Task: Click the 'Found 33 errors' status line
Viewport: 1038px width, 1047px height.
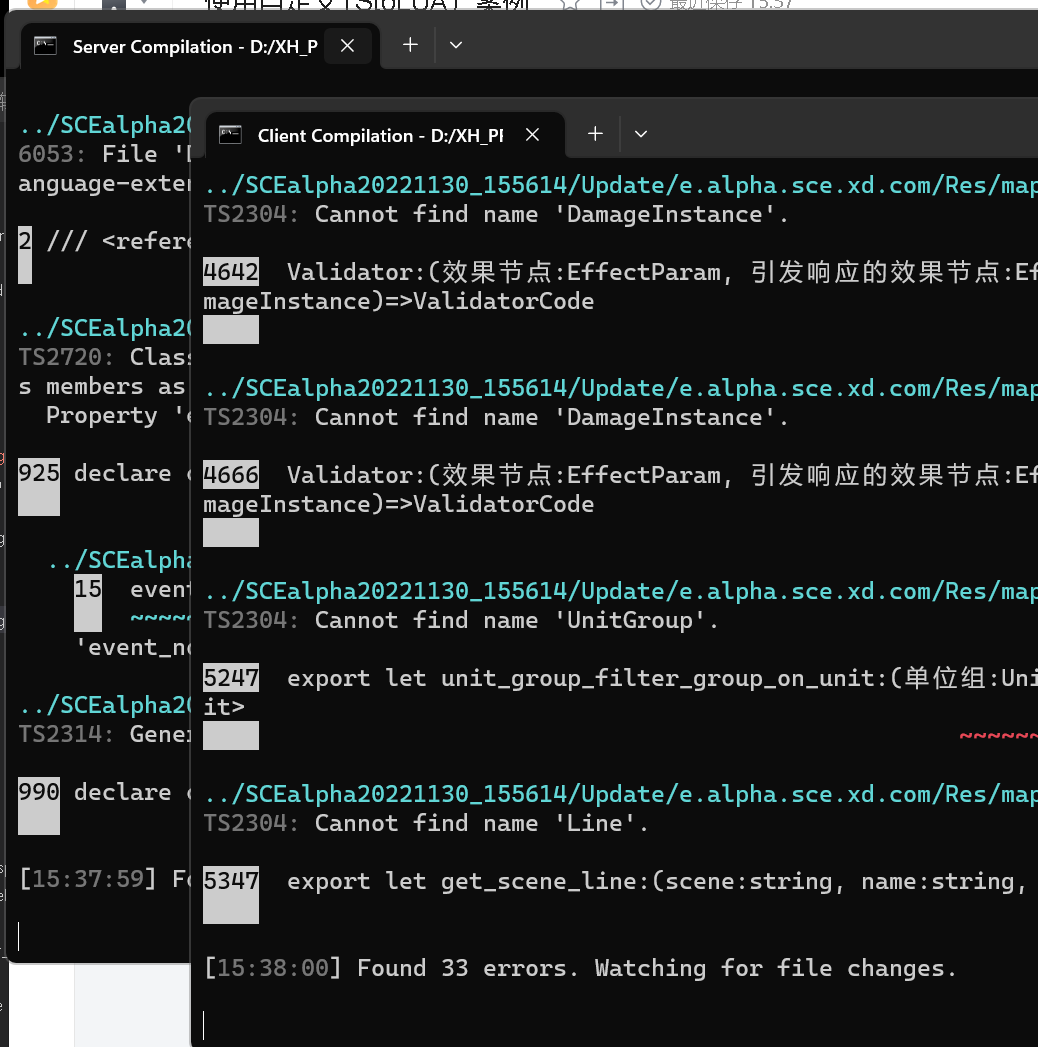Action: [580, 968]
